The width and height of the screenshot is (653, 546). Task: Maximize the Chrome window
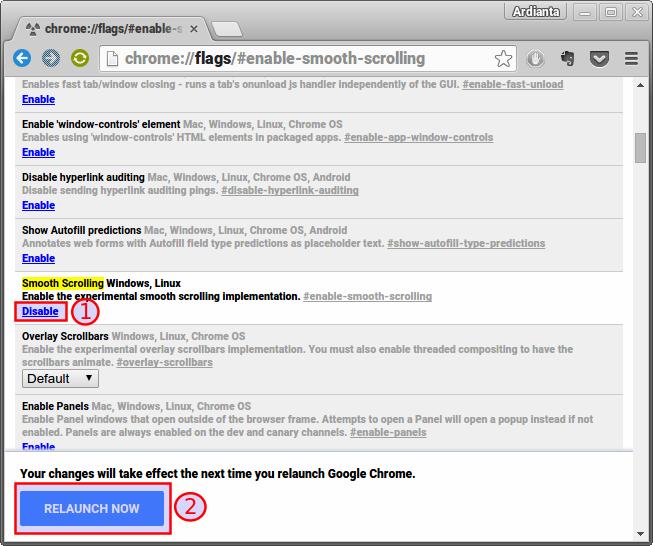[x=611, y=12]
